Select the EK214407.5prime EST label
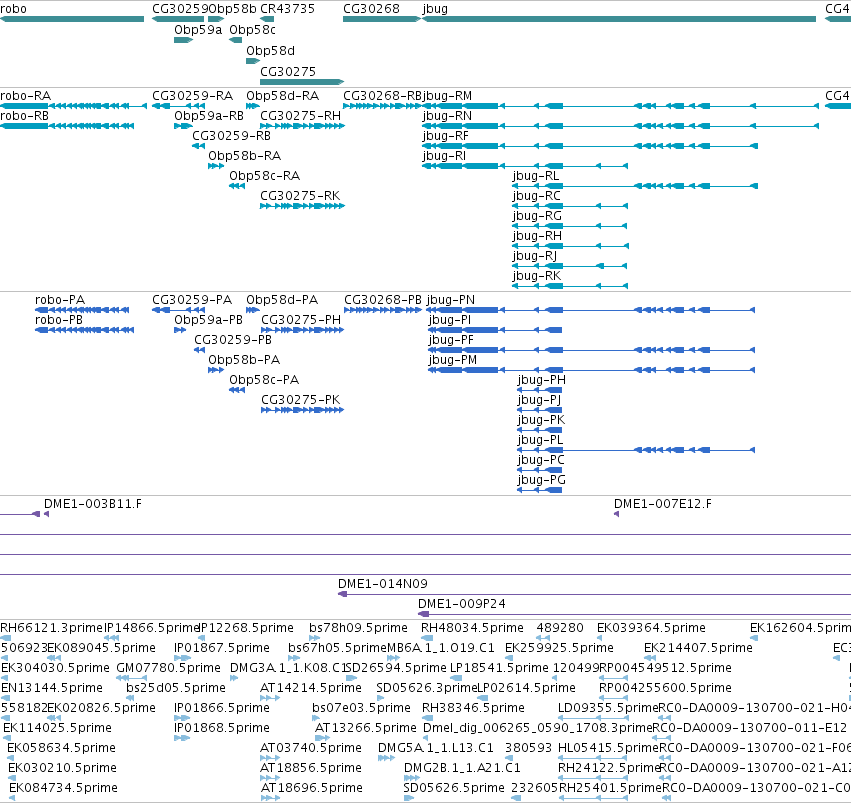This screenshot has width=851, height=803. (698, 648)
